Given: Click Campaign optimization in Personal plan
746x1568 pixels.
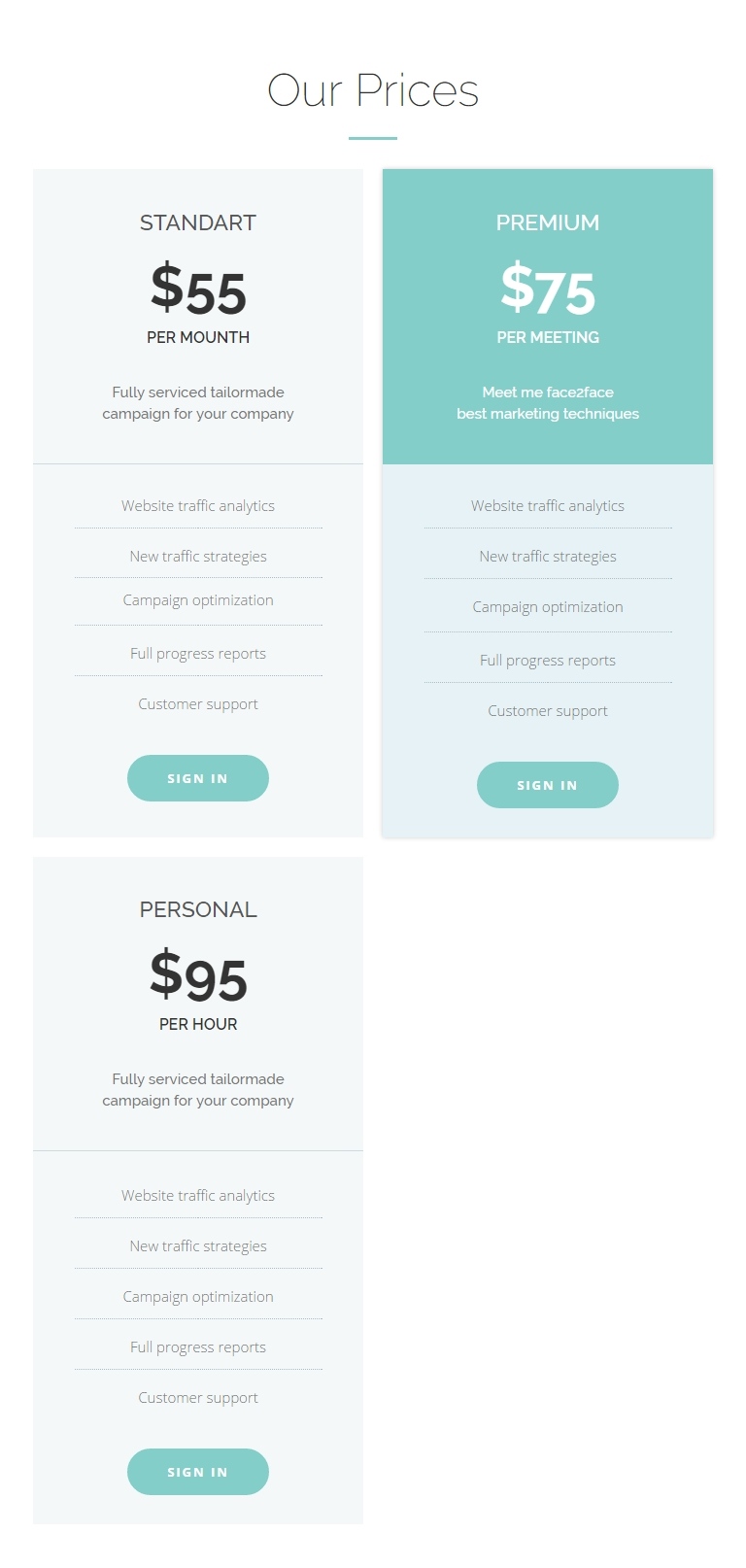Looking at the screenshot, I should tap(198, 1297).
